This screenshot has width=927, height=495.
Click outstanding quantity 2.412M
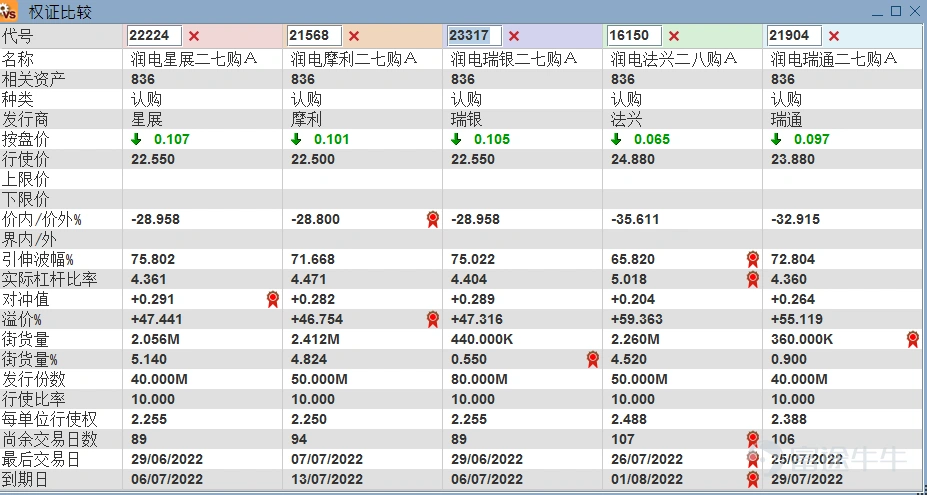pos(315,339)
